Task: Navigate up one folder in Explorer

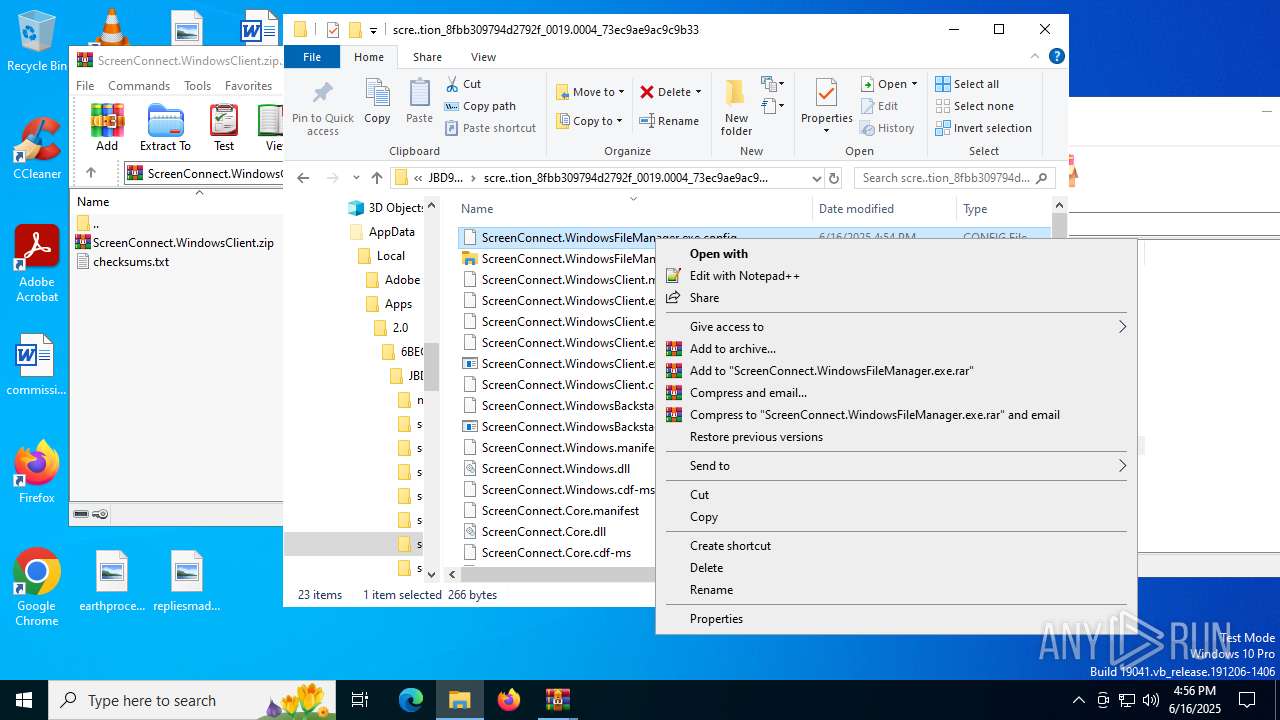Action: click(376, 178)
